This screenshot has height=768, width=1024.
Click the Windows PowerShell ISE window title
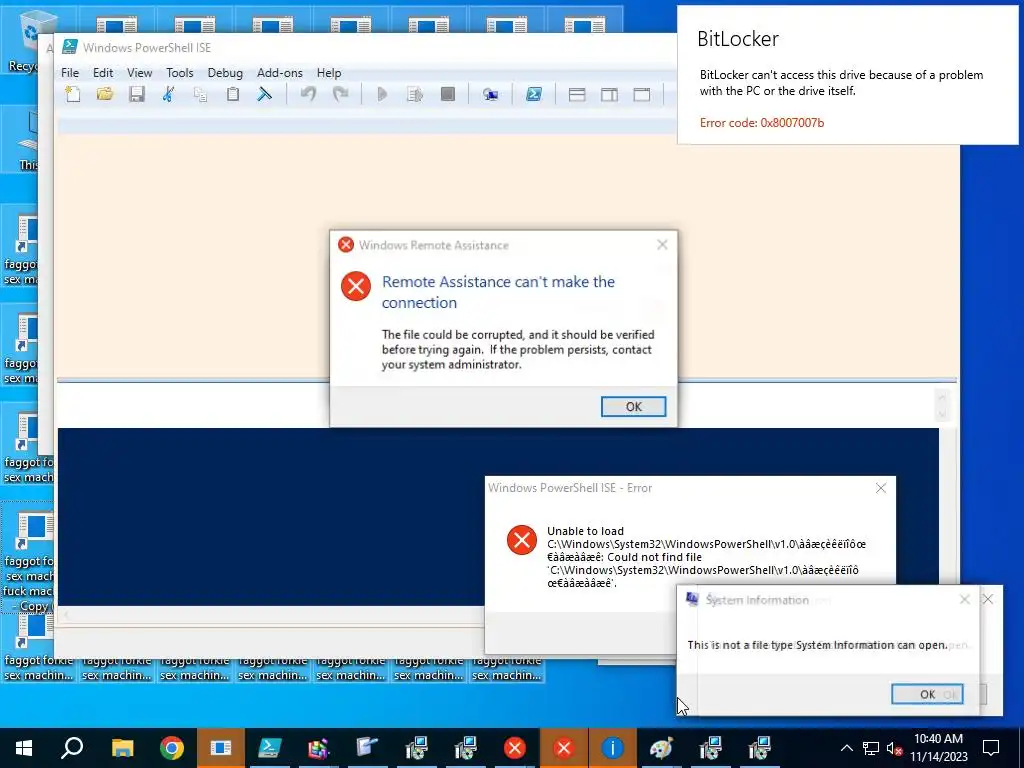click(147, 48)
